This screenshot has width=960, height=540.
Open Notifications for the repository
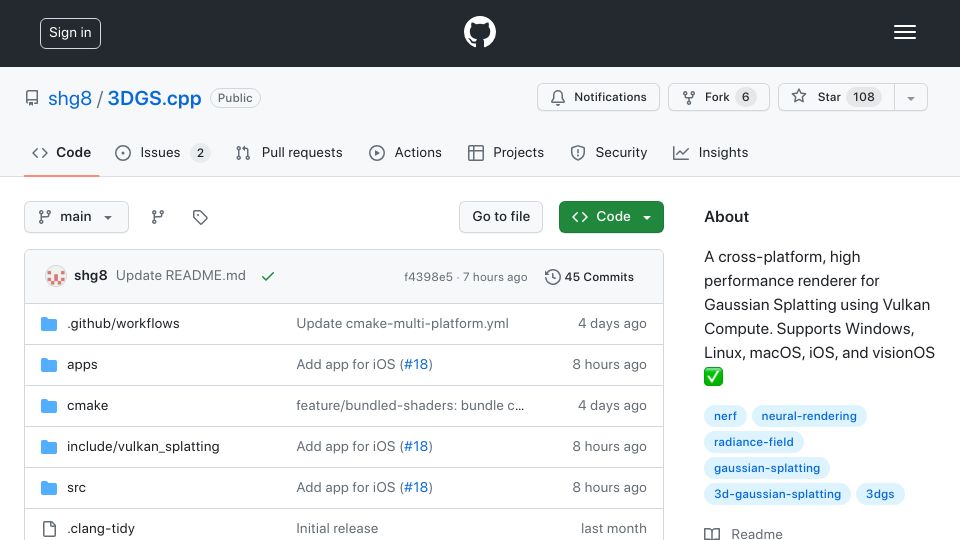(x=598, y=97)
